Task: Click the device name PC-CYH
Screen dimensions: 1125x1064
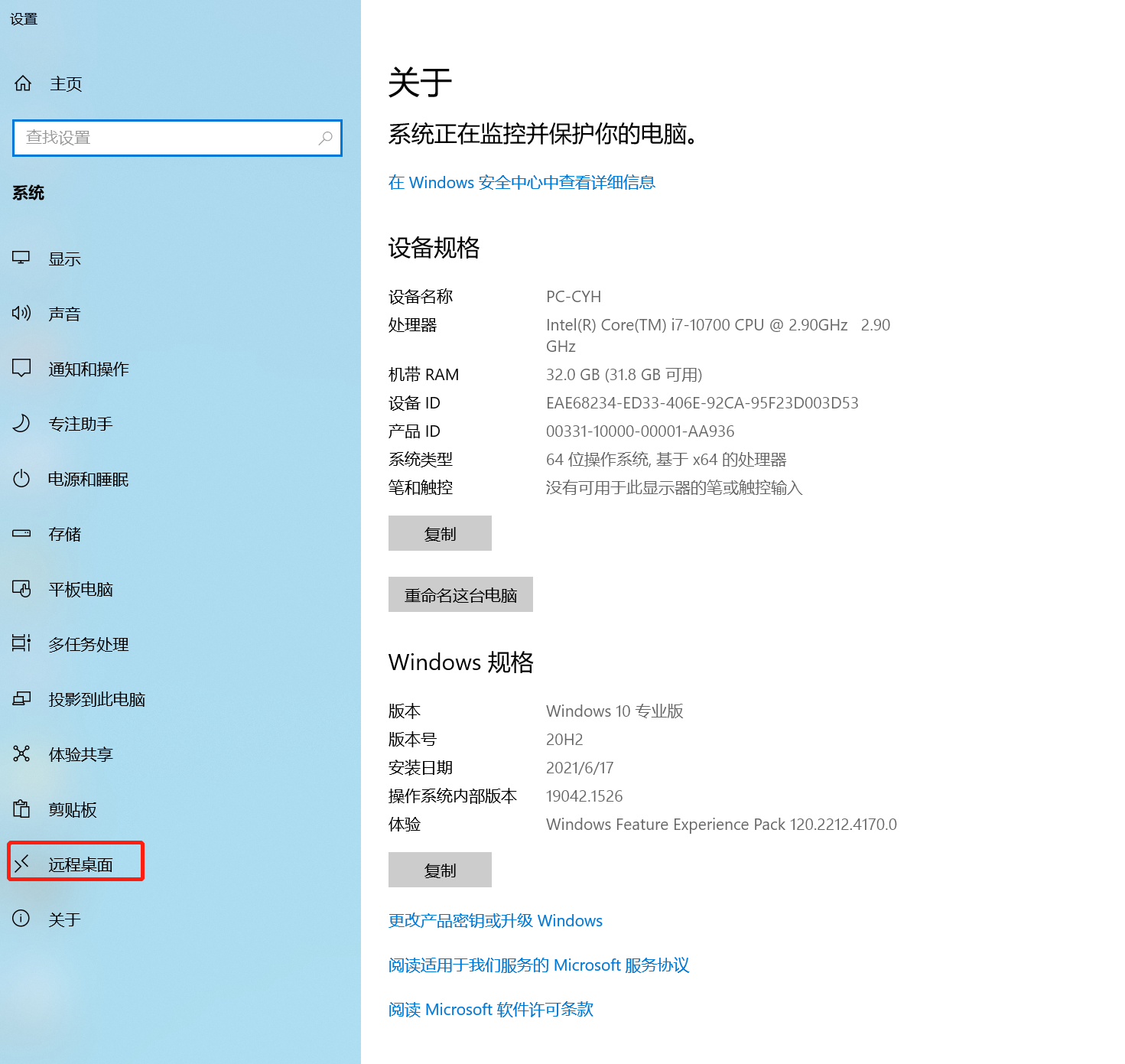Action: [574, 297]
